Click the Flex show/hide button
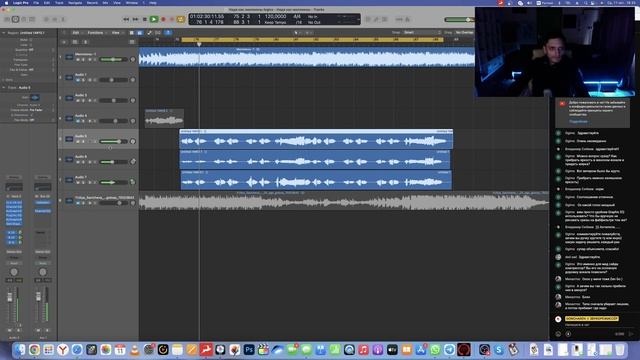The height and width of the screenshot is (360, 640). tap(158, 33)
